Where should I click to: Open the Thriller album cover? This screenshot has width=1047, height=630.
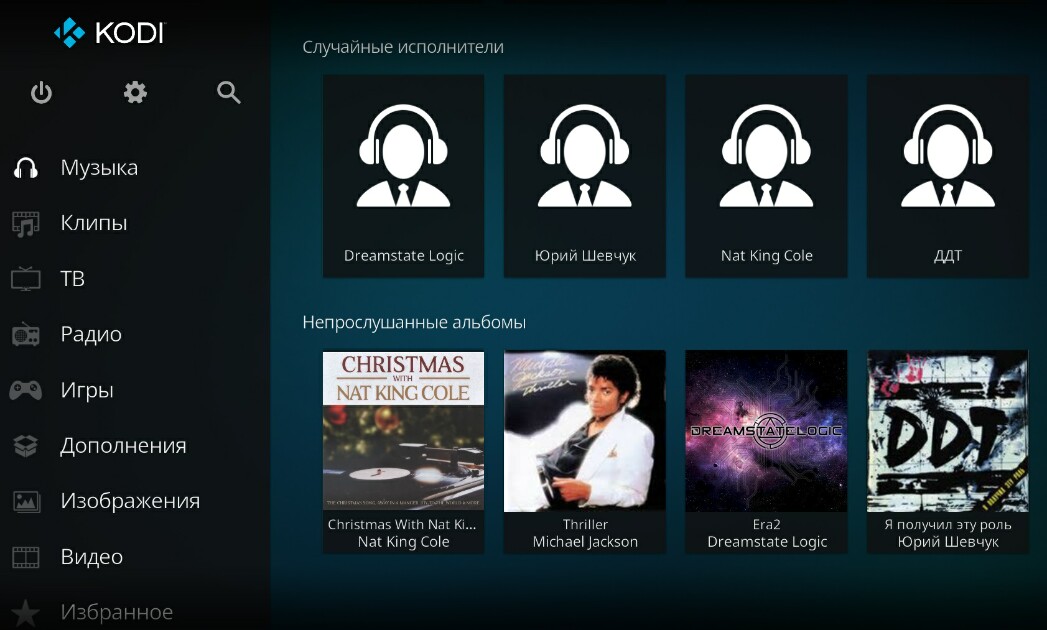point(585,431)
